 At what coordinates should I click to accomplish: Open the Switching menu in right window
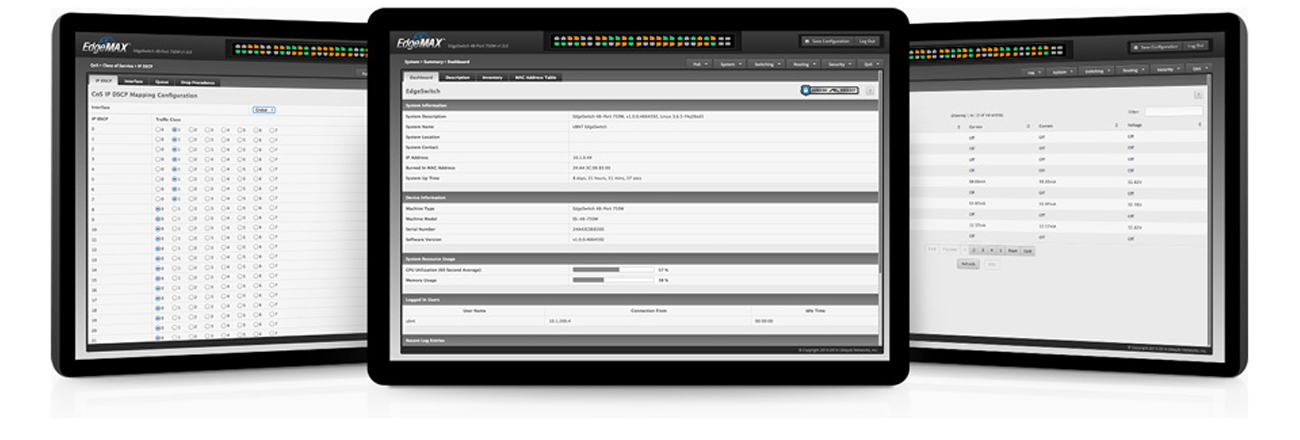point(1097,70)
